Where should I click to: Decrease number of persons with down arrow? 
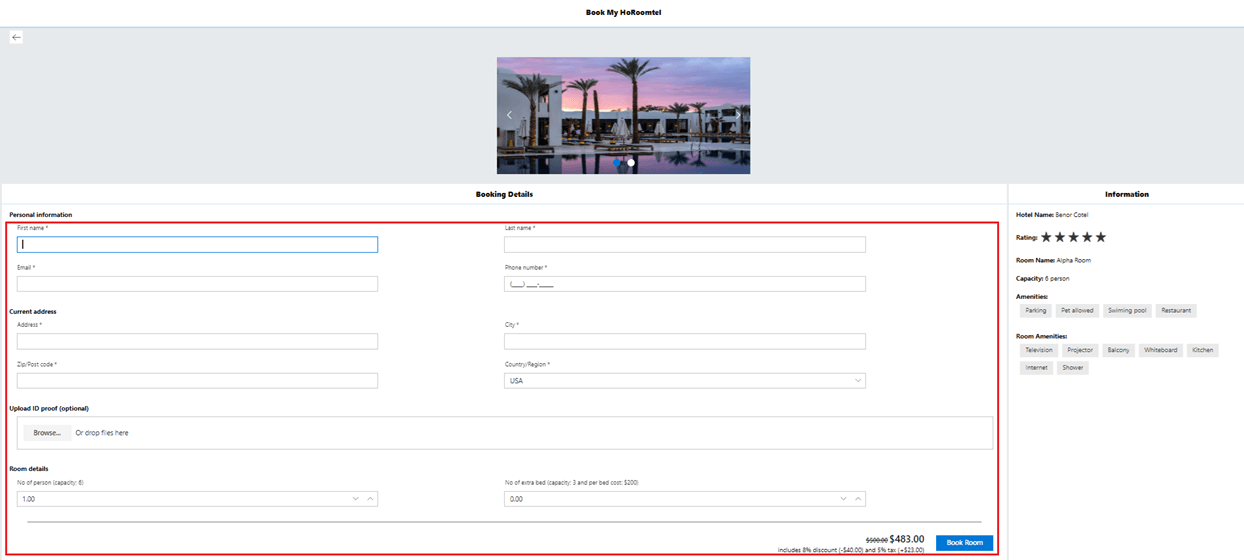356,499
